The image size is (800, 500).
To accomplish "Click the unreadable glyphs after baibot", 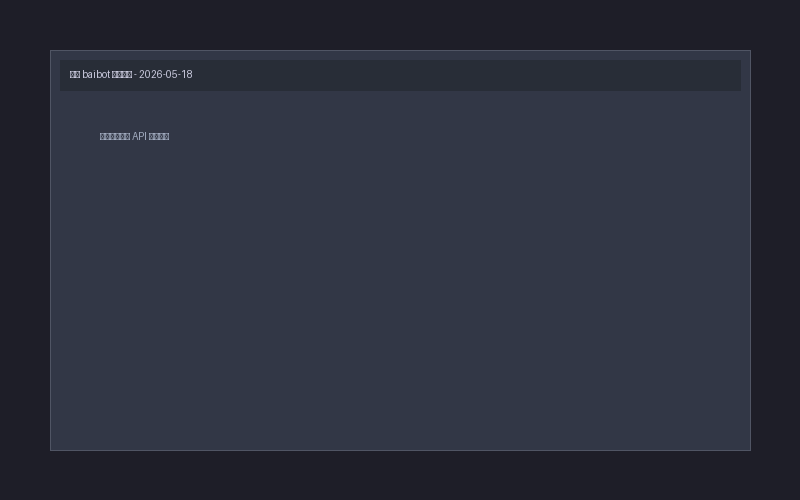I will click(122, 74).
